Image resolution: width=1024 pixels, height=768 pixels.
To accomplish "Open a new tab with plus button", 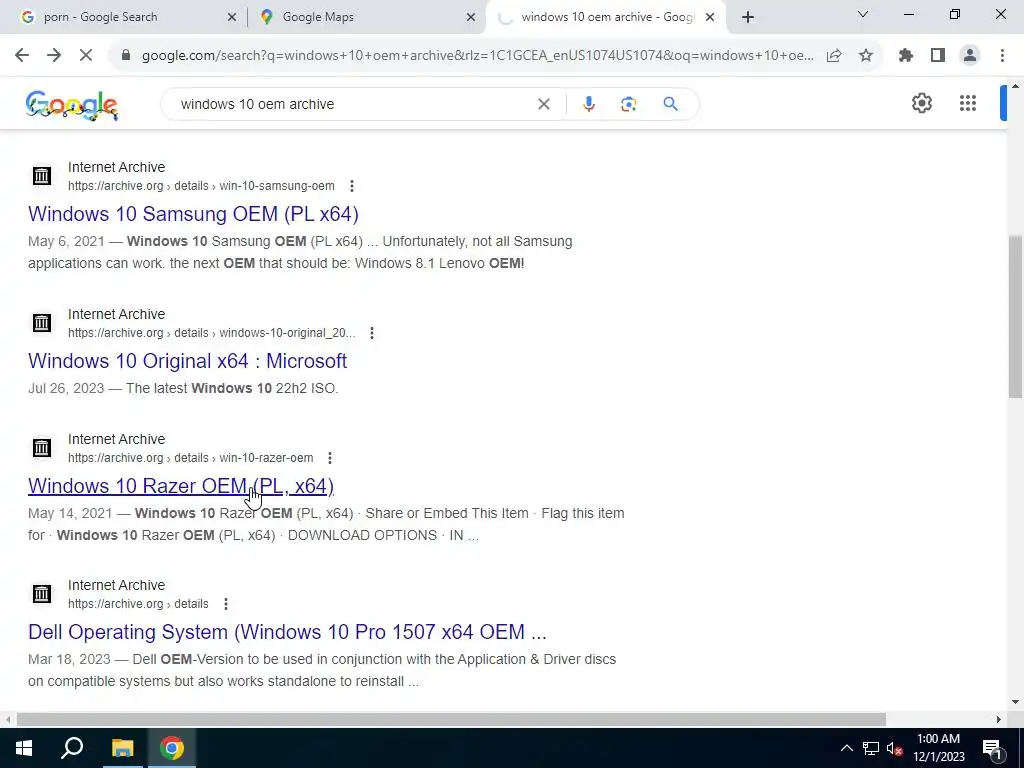I will [x=748, y=17].
